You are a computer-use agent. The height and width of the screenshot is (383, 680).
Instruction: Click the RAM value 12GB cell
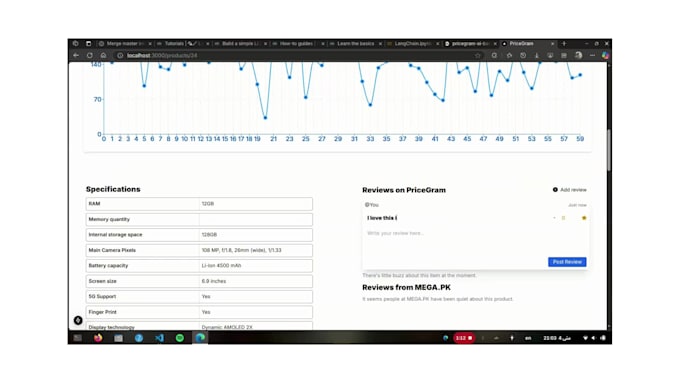(x=255, y=203)
